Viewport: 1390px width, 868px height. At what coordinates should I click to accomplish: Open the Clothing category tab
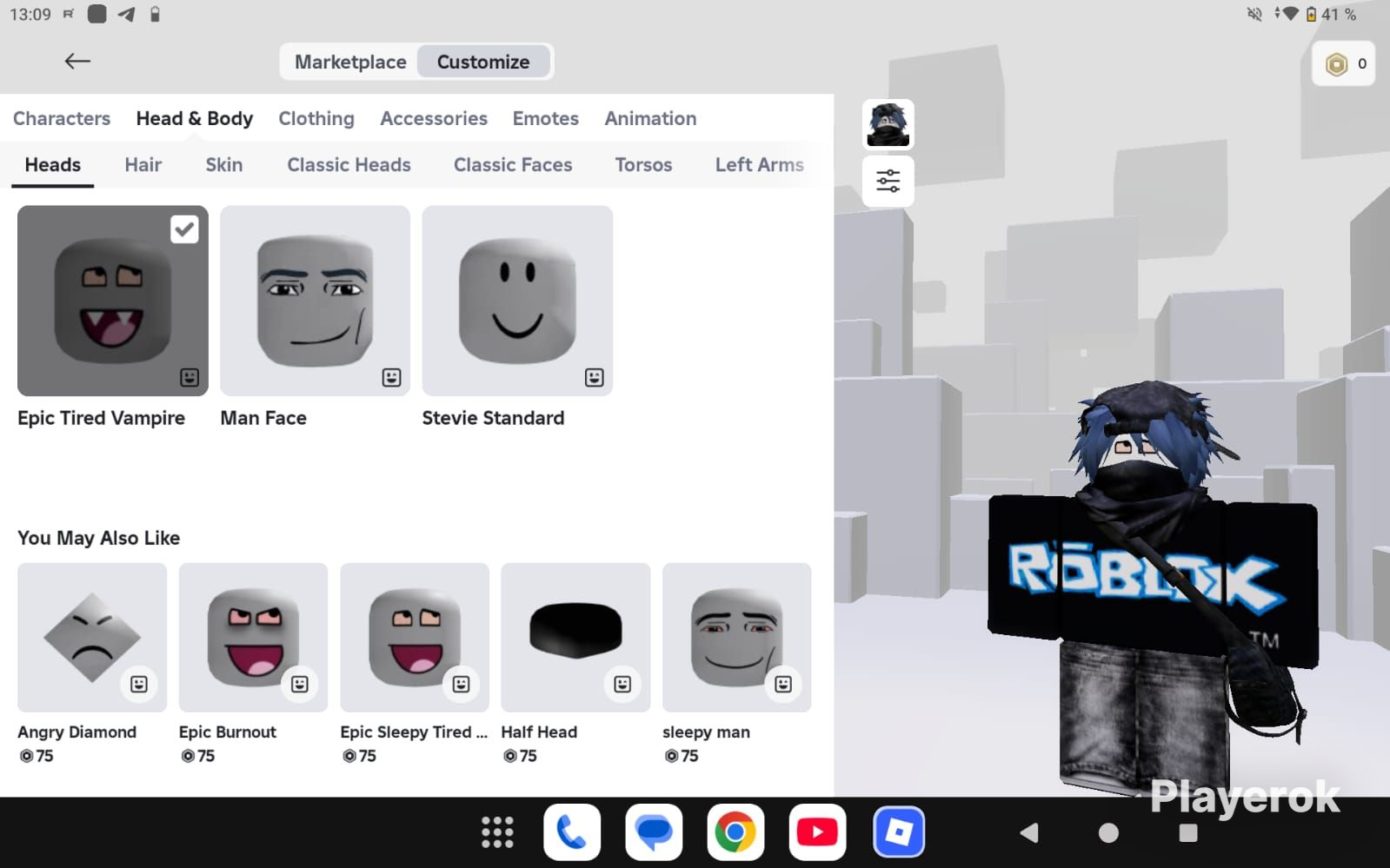click(316, 118)
